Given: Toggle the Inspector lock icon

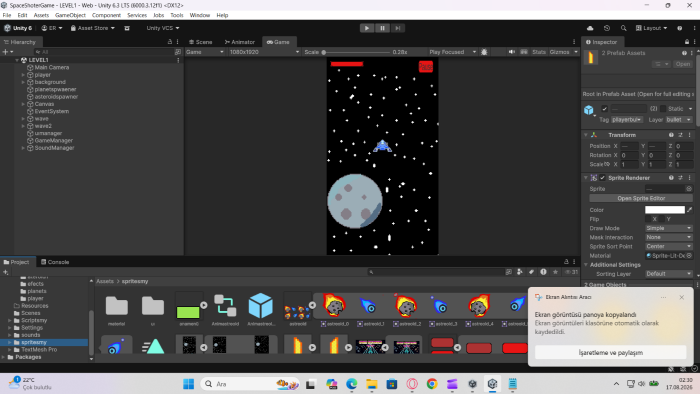Looking at the screenshot, I should point(687,42).
